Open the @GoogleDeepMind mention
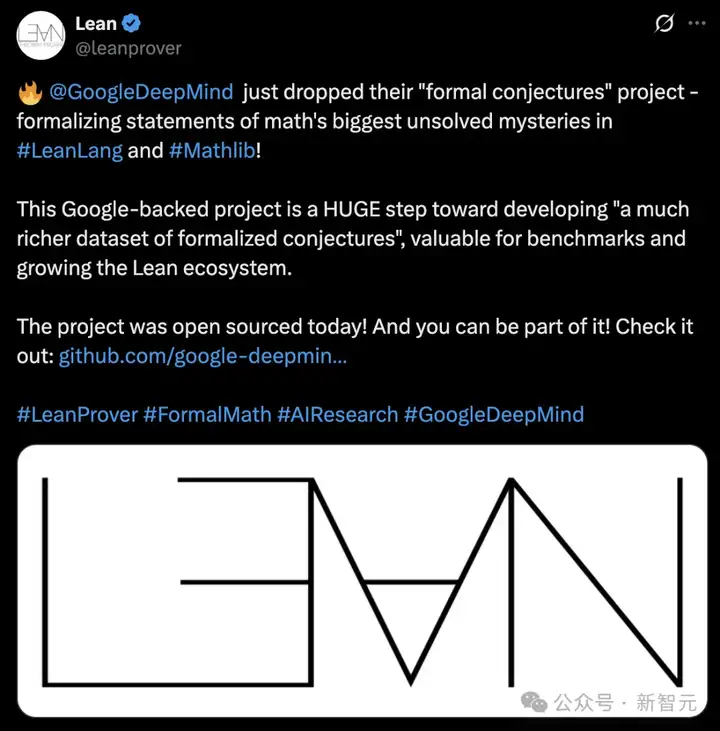Screen dimensions: 720x731 pyautogui.click(x=141, y=92)
